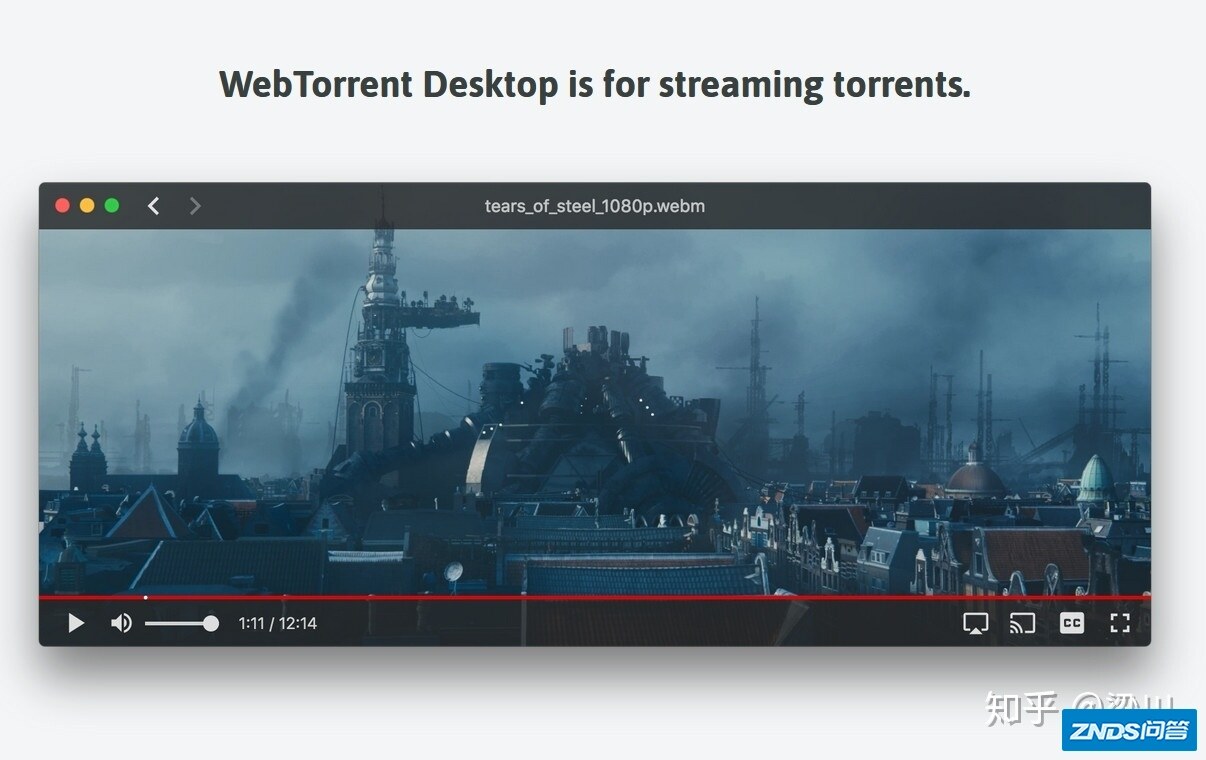Screen dimensions: 1206x760
Task: Click the red playback progress bar
Action: pyautogui.click(x=594, y=597)
